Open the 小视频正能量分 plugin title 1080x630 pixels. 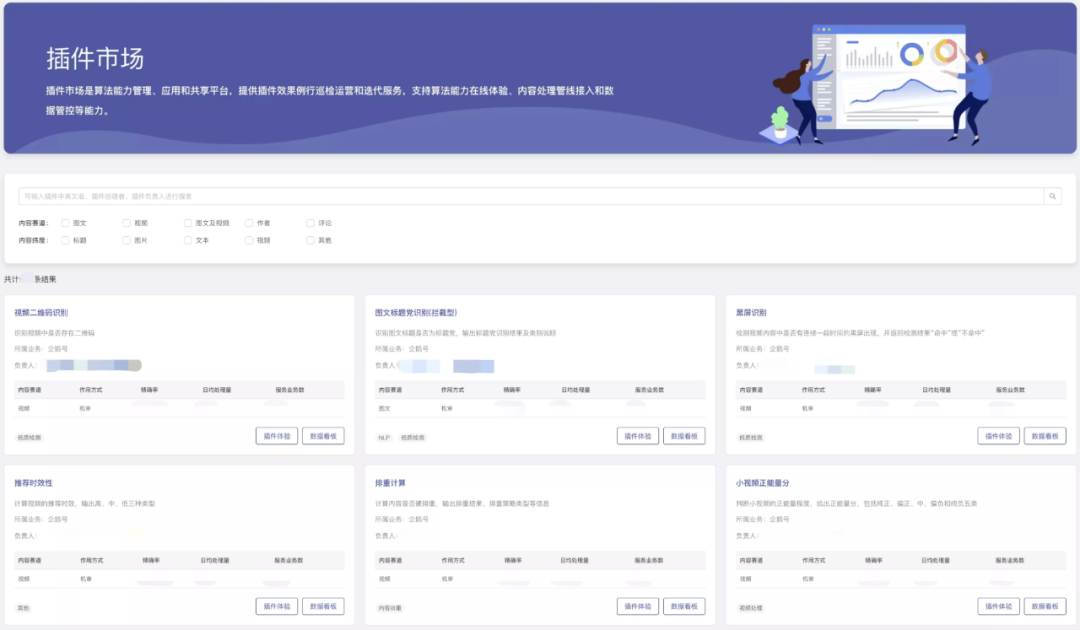coord(762,483)
